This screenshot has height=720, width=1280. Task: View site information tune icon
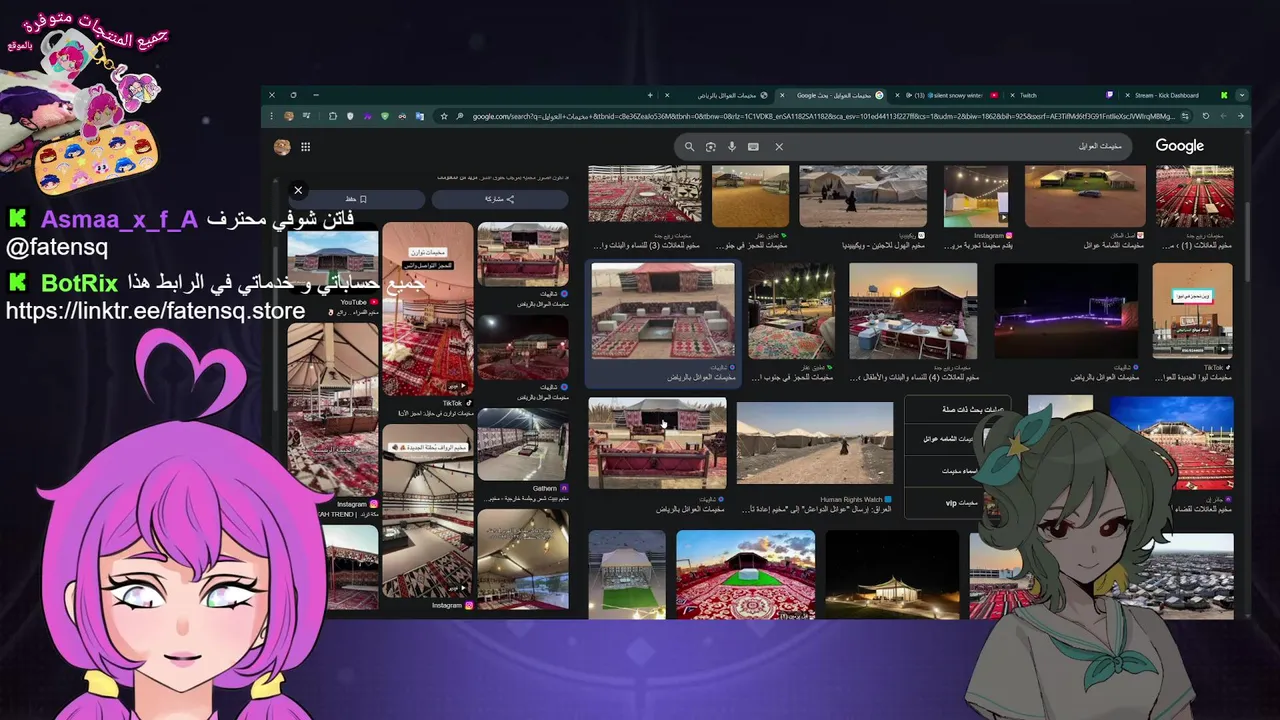click(1185, 116)
